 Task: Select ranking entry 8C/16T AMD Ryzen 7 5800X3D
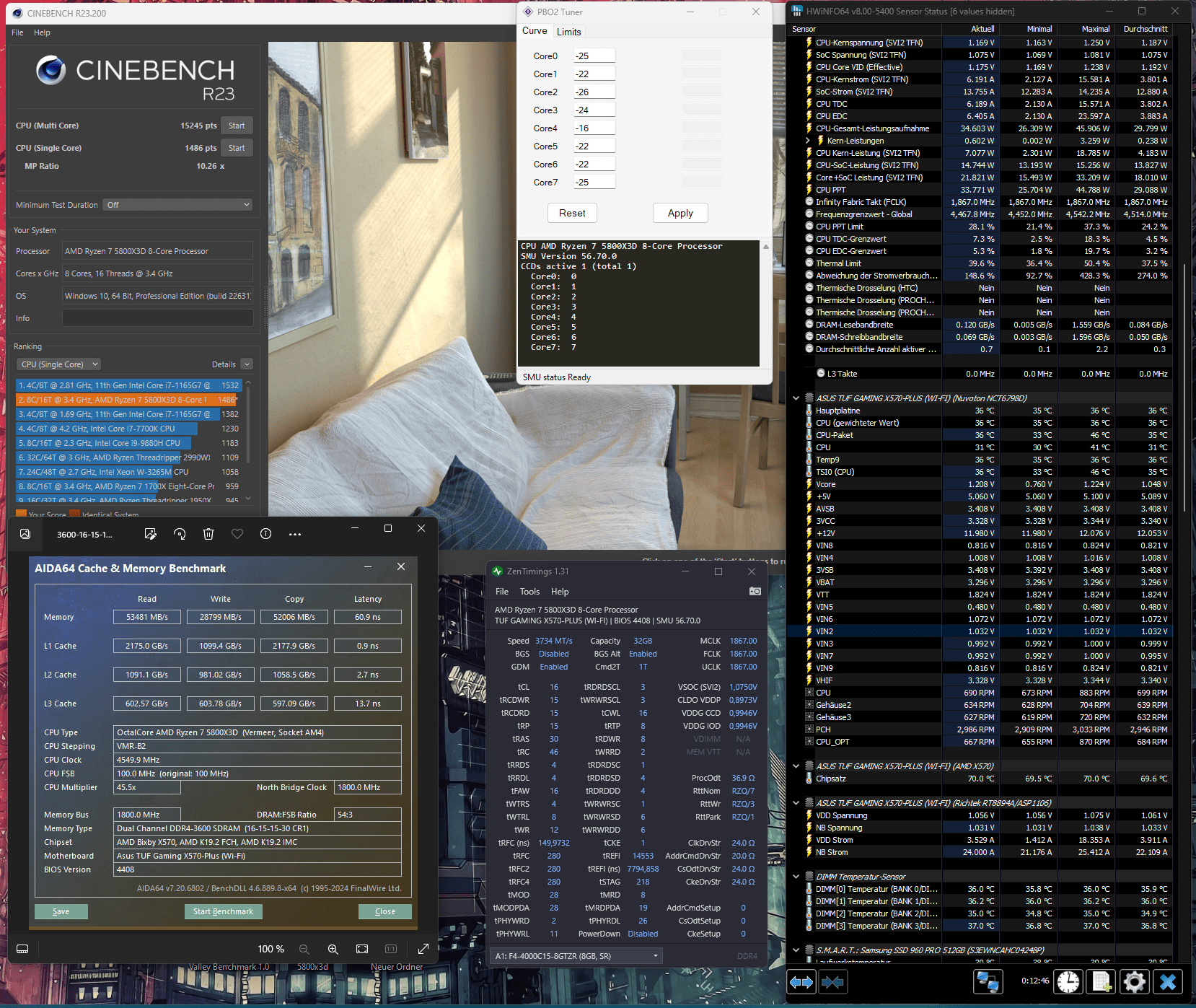pos(127,400)
